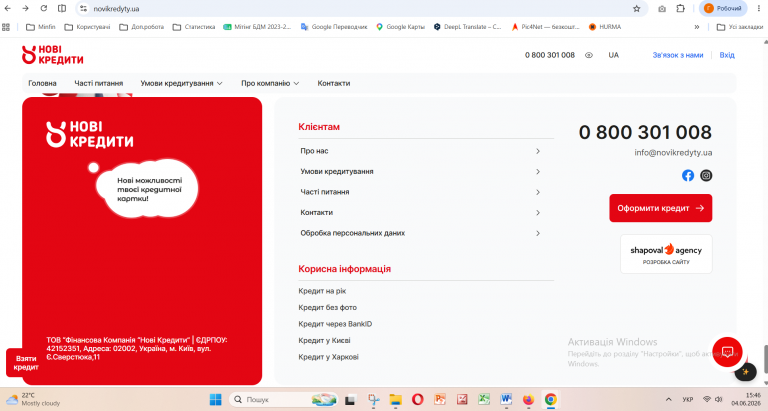The height and width of the screenshot is (411, 768).
Task: Open the Facebook page icon
Action: pos(688,175)
